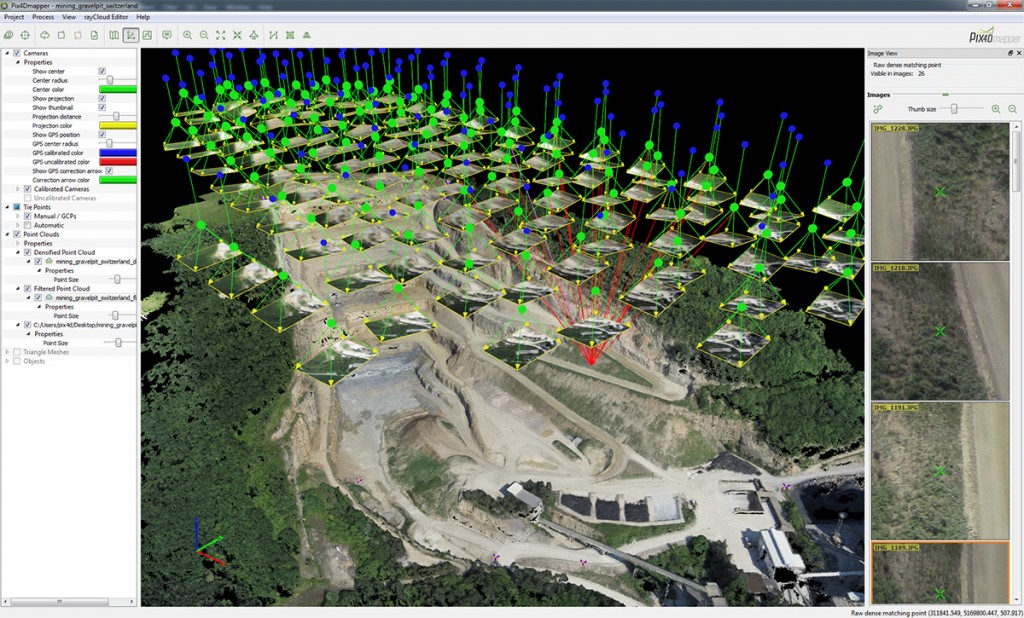Click the zoom out magnifier in main toolbar
The height and width of the screenshot is (618, 1024).
point(204,35)
